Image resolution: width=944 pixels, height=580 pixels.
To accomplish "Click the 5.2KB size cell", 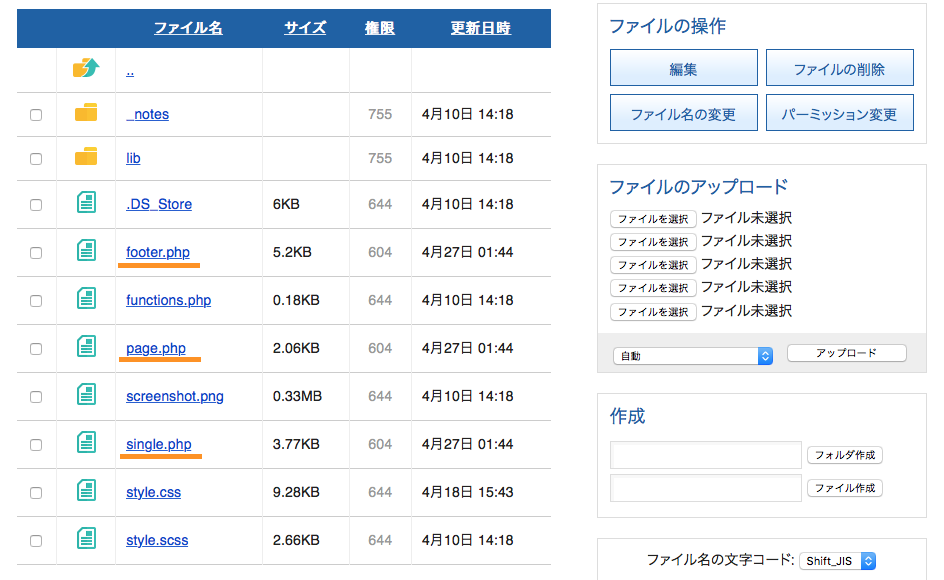I will point(292,252).
